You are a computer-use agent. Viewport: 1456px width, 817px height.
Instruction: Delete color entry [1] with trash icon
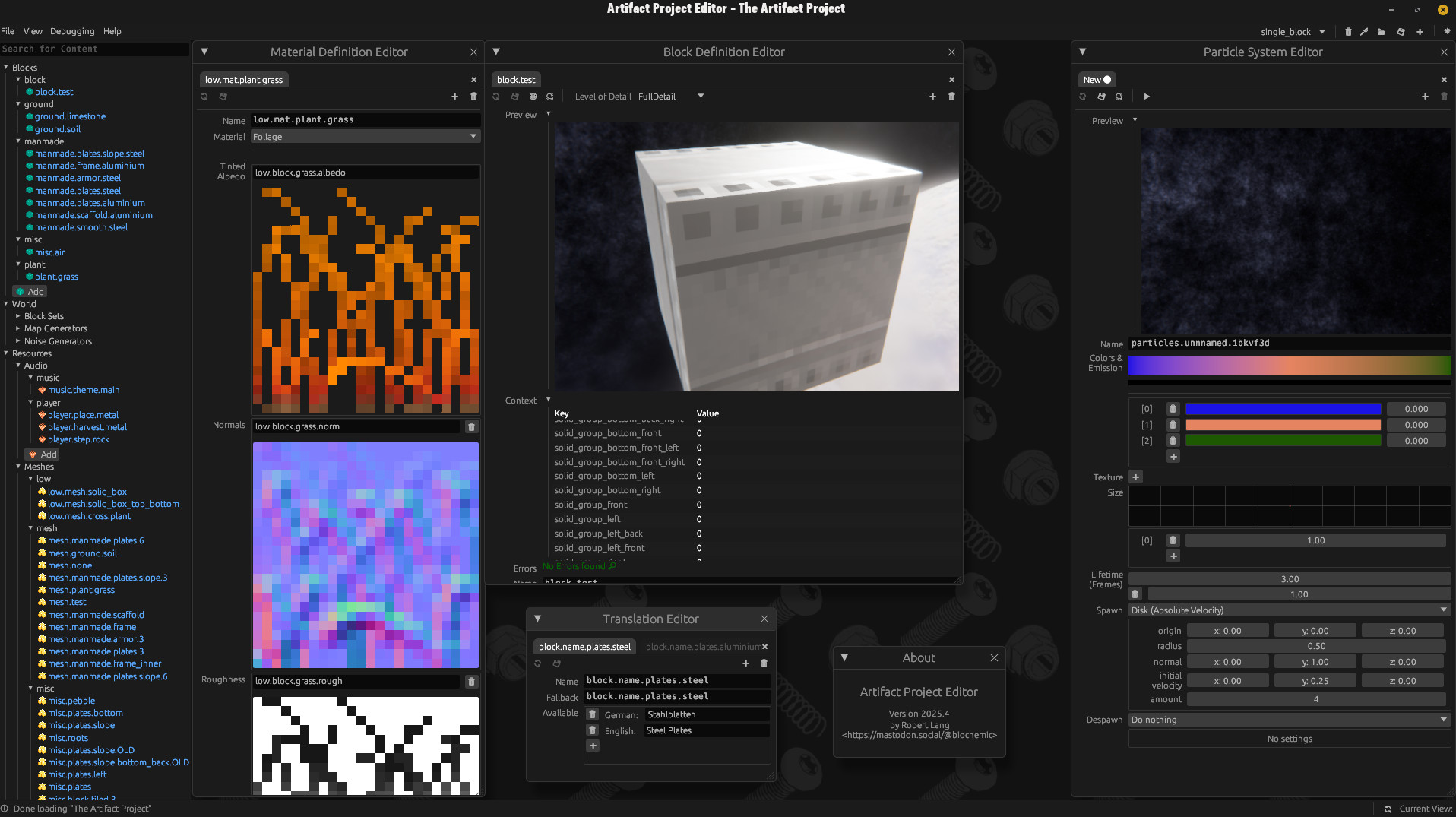coord(1173,425)
